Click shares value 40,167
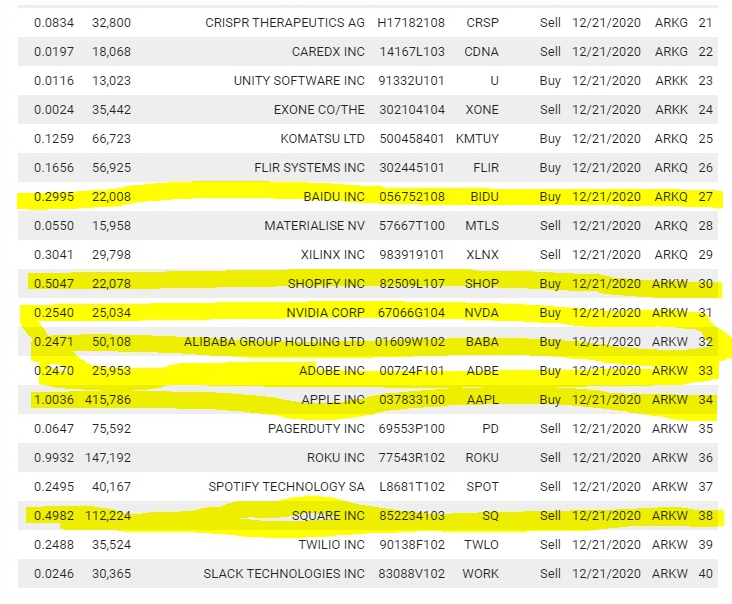 point(111,486)
